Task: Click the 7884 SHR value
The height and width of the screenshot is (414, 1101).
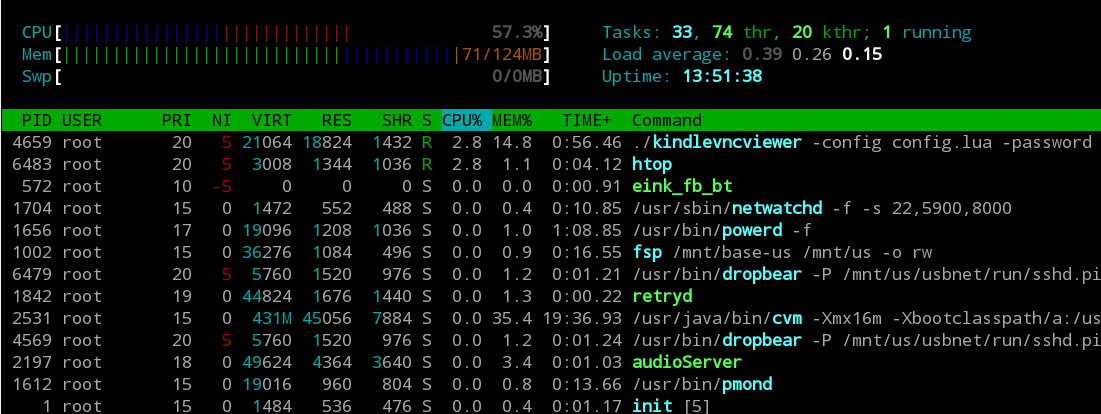Action: tap(393, 318)
